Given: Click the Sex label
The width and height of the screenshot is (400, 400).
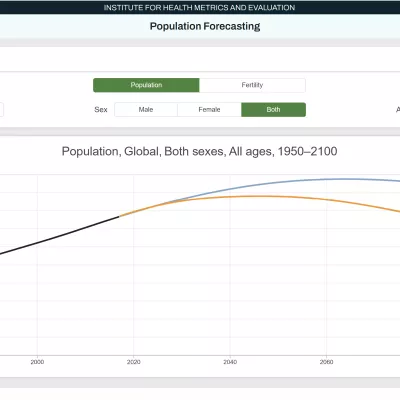Looking at the screenshot, I should point(101,110).
